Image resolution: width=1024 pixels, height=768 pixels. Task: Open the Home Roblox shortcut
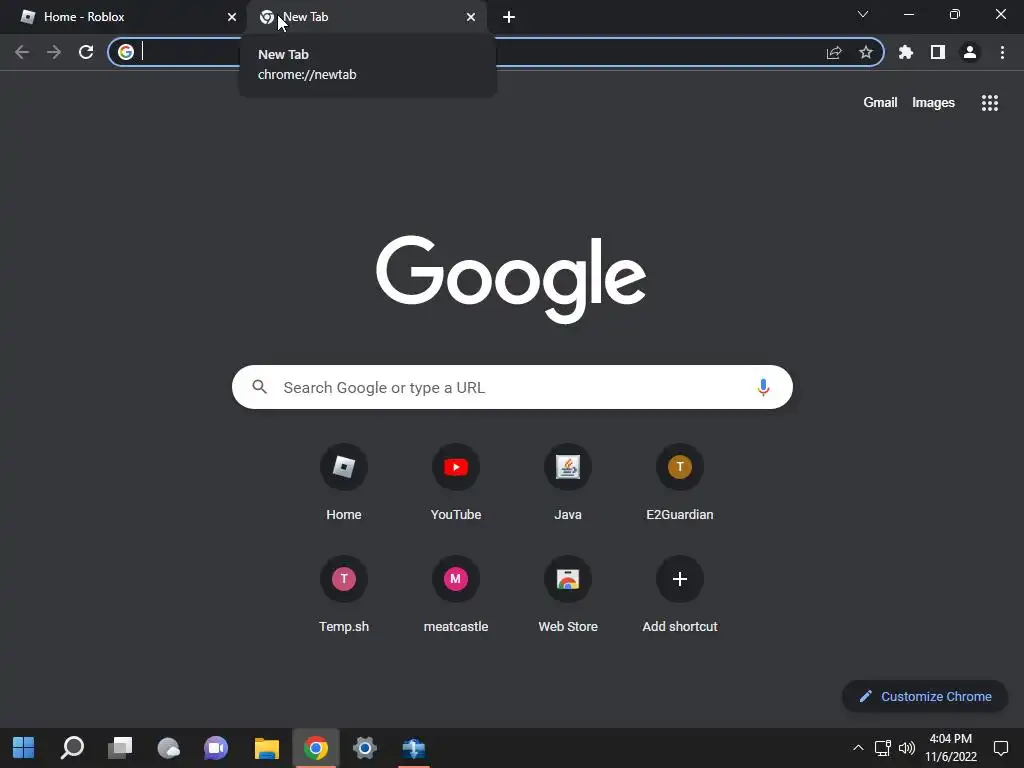(x=344, y=483)
